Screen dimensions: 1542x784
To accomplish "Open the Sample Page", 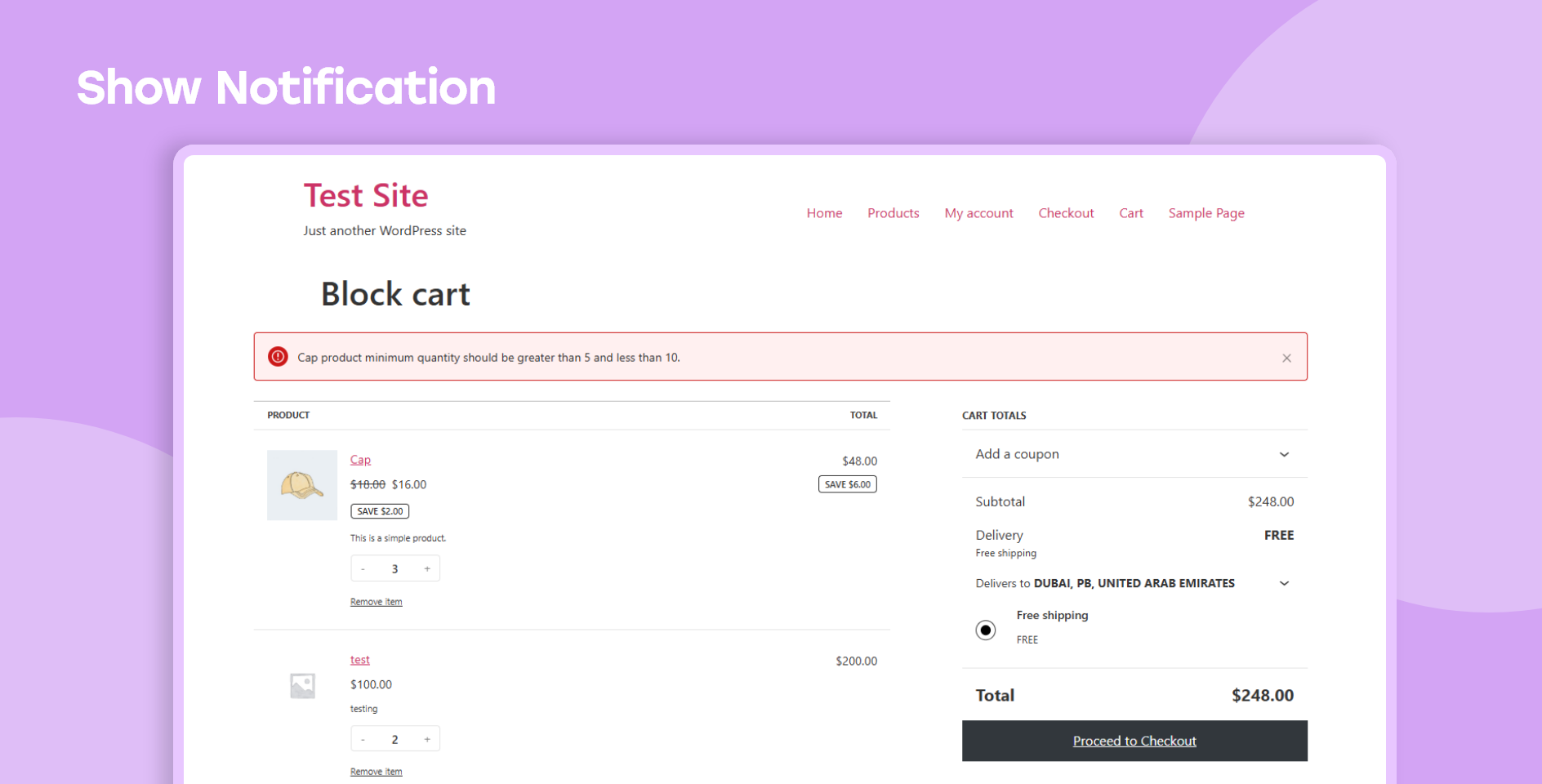I will tap(1206, 213).
